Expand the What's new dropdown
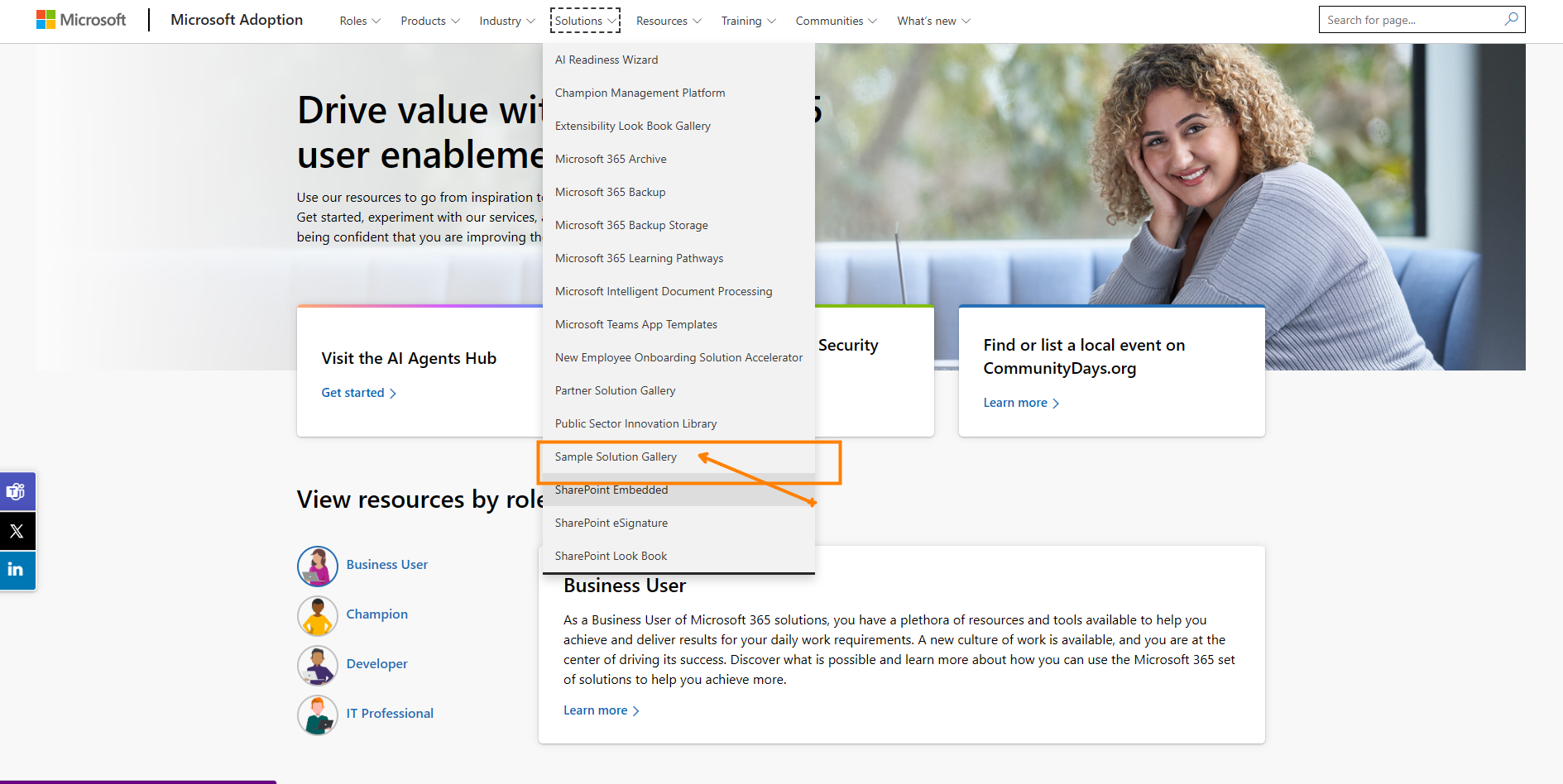 933,21
